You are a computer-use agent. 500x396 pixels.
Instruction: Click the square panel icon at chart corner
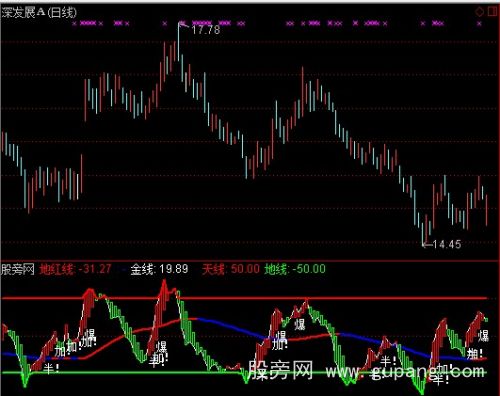pos(492,12)
